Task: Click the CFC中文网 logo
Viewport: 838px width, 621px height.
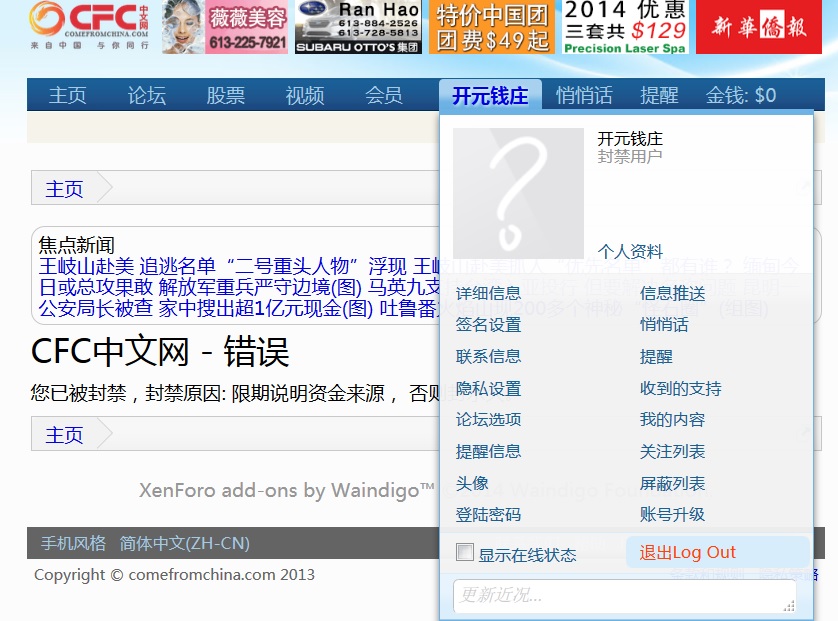Action: pos(90,26)
